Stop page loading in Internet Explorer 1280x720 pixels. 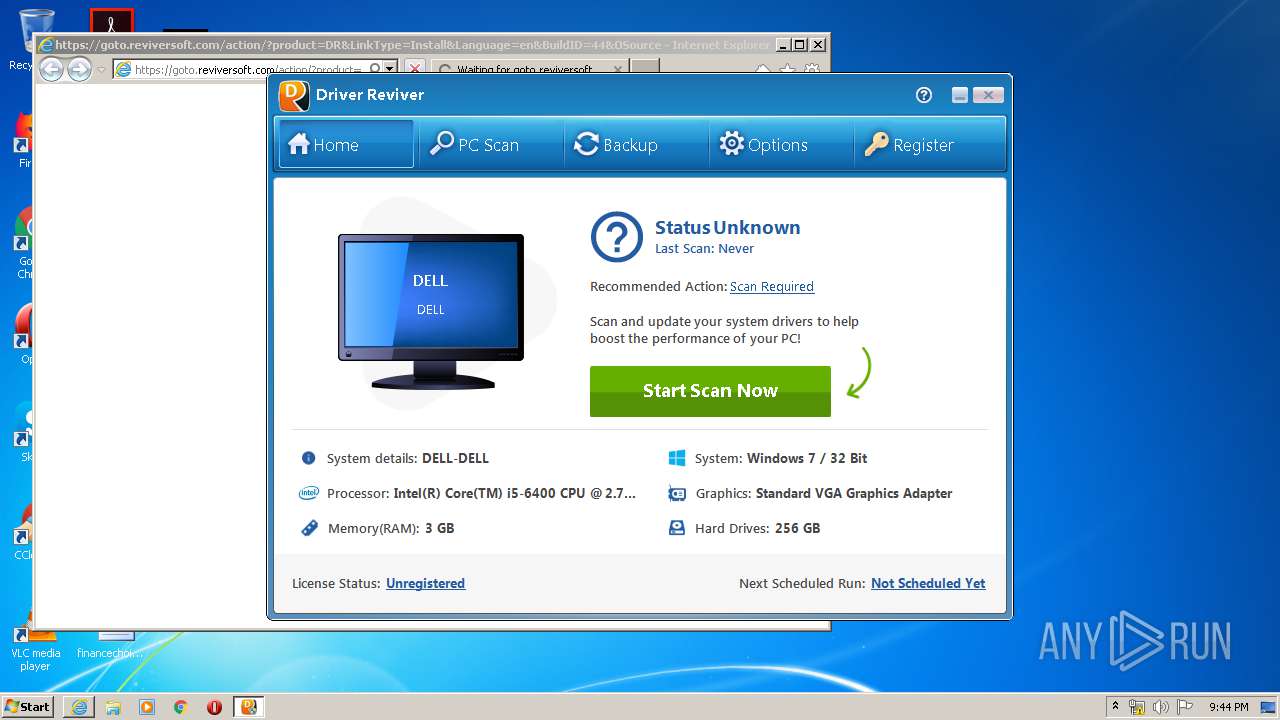click(414, 69)
